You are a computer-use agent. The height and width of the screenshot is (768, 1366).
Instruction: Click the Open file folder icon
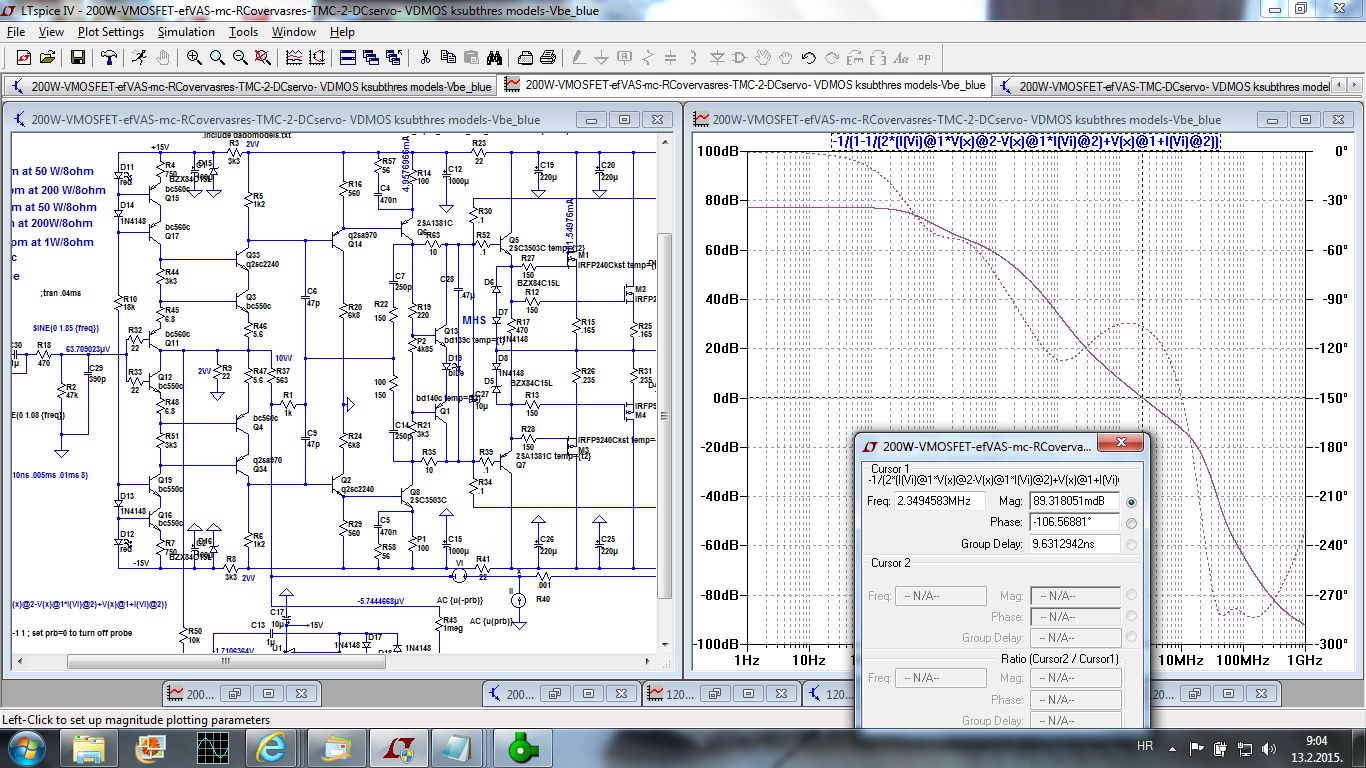47,57
